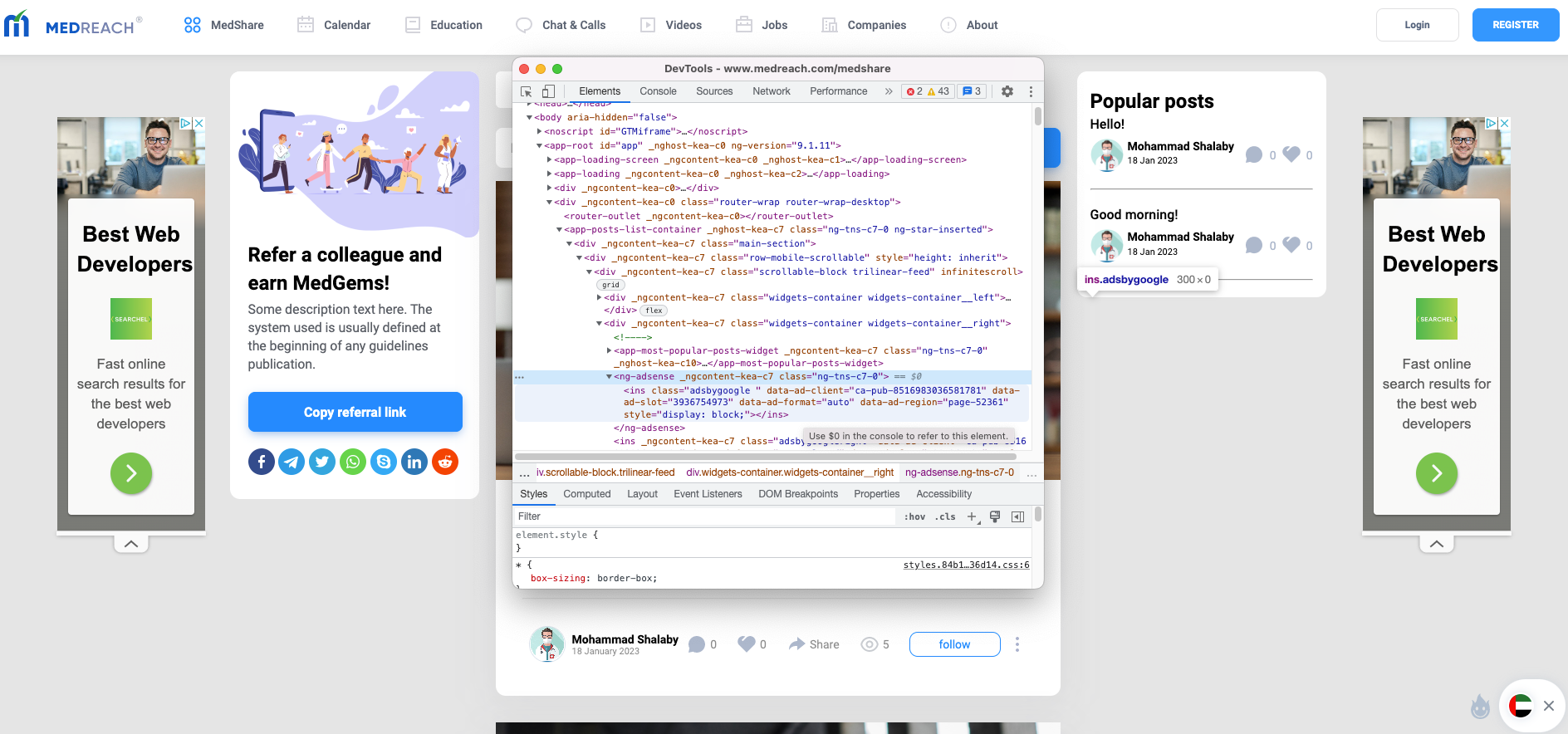Collapse the app-root node
The height and width of the screenshot is (734, 1568).
(540, 146)
